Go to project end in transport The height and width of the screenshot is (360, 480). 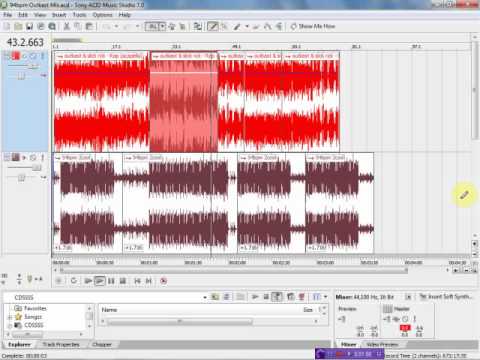(149, 281)
